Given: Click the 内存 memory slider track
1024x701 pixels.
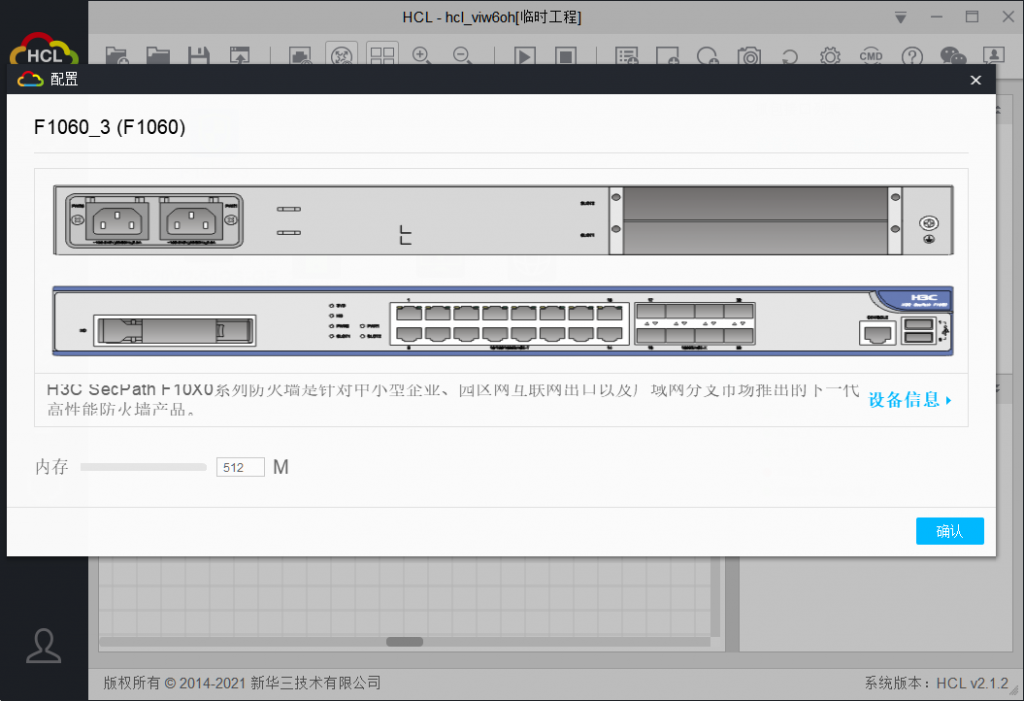Looking at the screenshot, I should click(x=143, y=467).
